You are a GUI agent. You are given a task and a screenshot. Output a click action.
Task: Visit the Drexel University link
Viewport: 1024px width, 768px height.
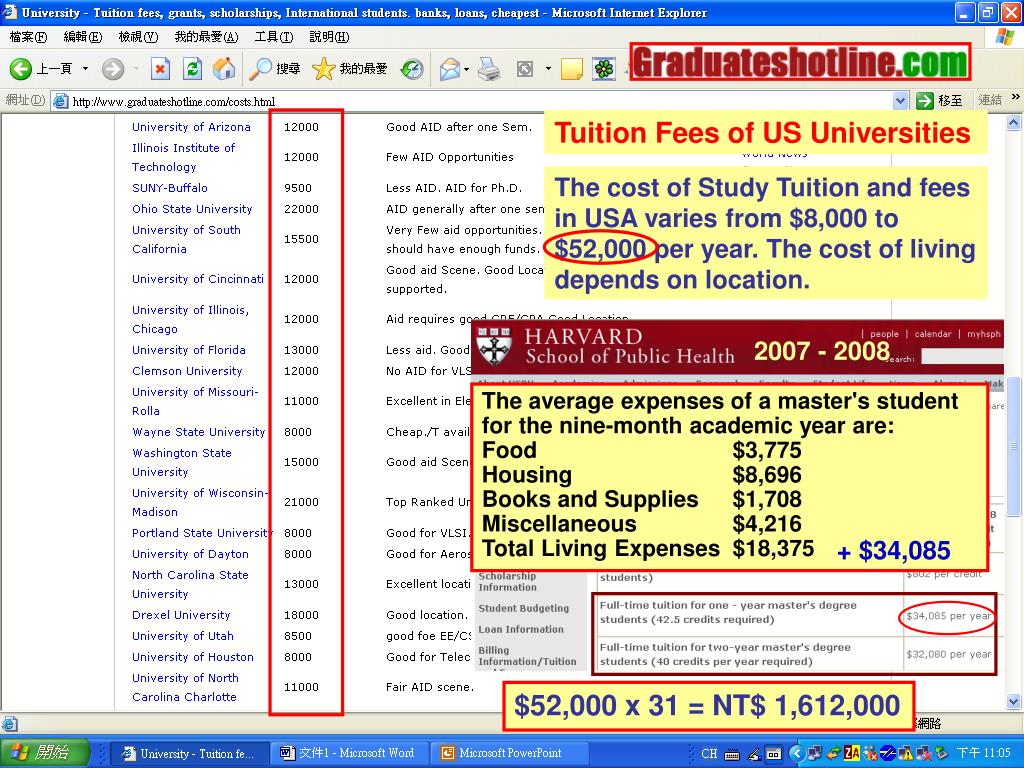pyautogui.click(x=181, y=615)
